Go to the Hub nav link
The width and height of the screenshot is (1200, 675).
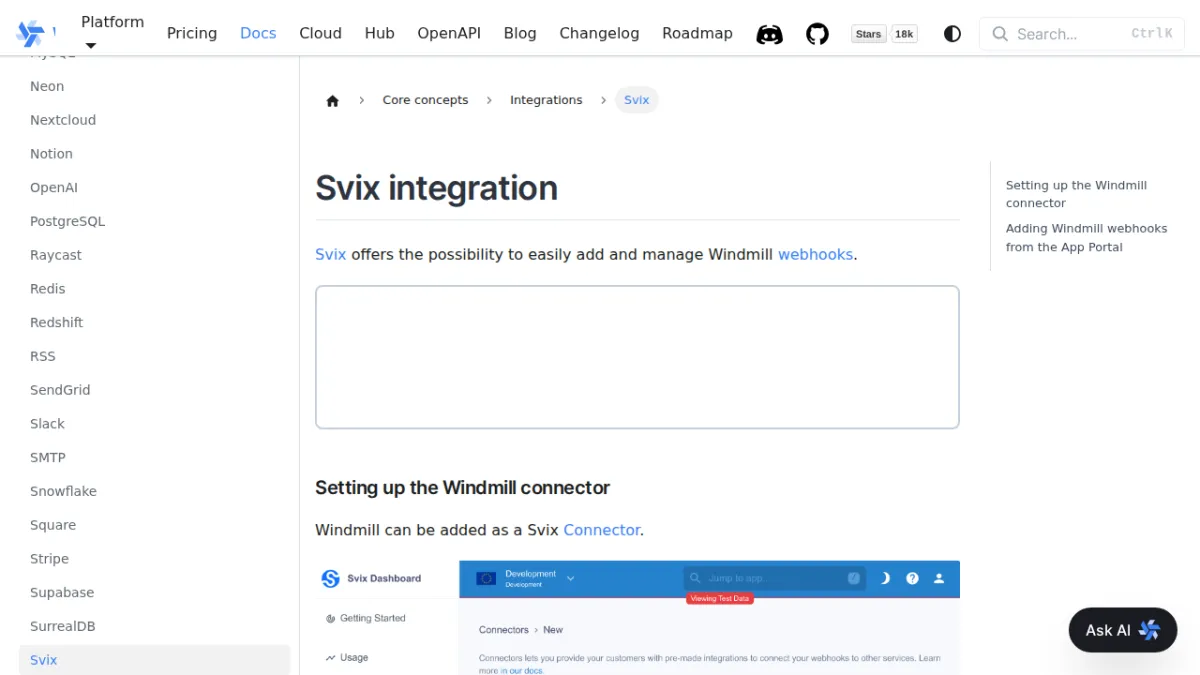click(379, 33)
